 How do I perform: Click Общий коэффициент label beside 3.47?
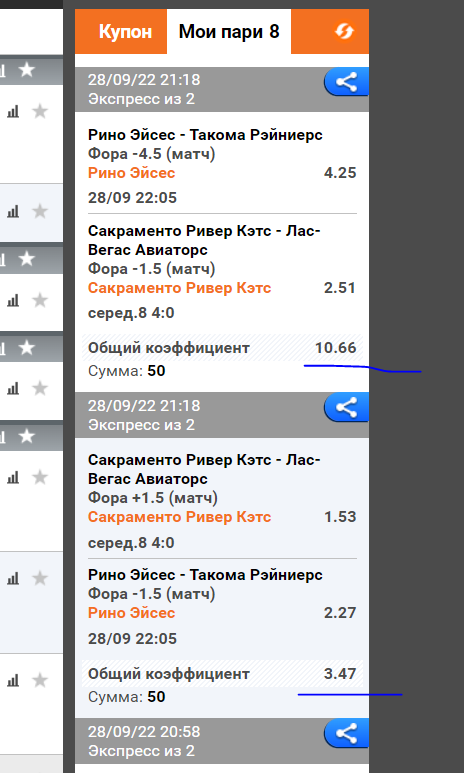coord(169,674)
